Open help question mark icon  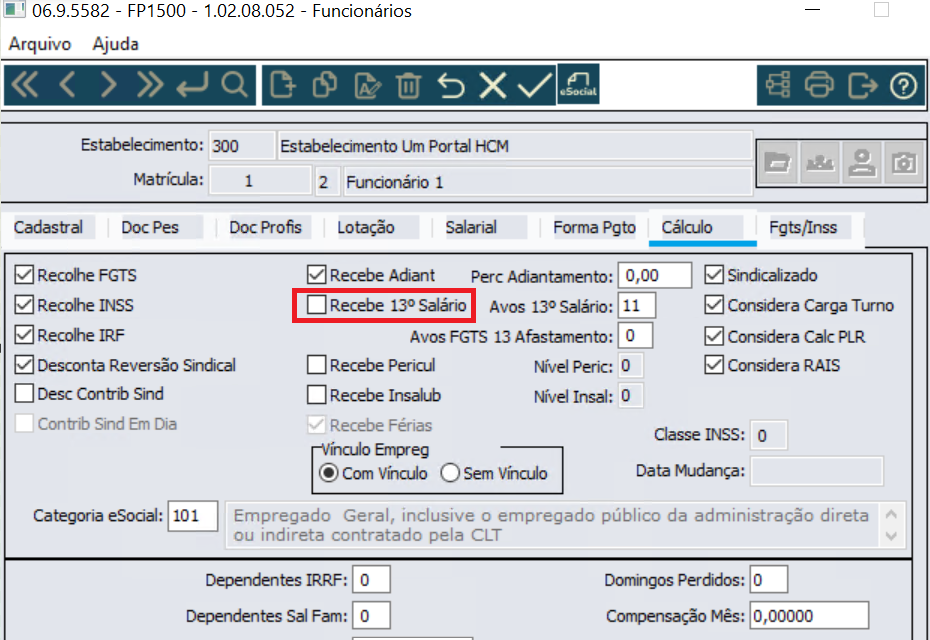[903, 85]
